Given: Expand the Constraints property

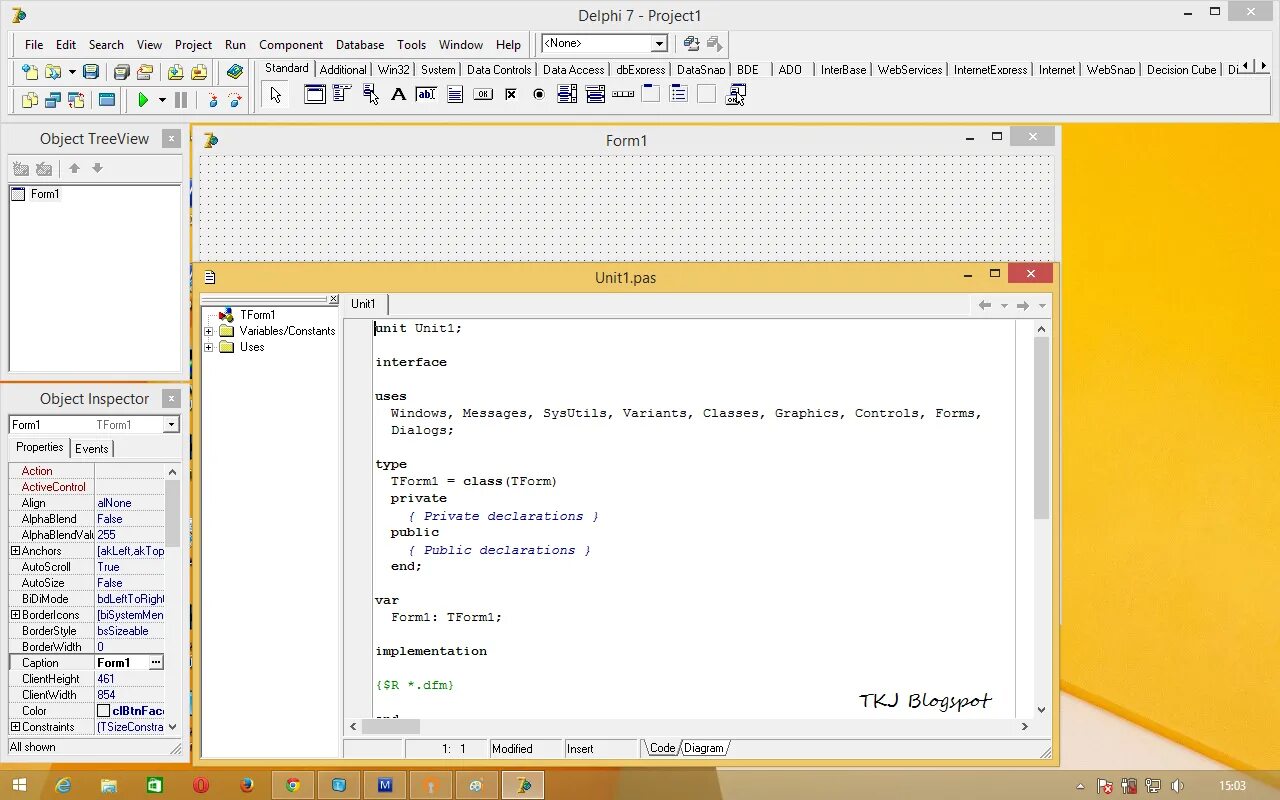Looking at the screenshot, I should click(15, 727).
